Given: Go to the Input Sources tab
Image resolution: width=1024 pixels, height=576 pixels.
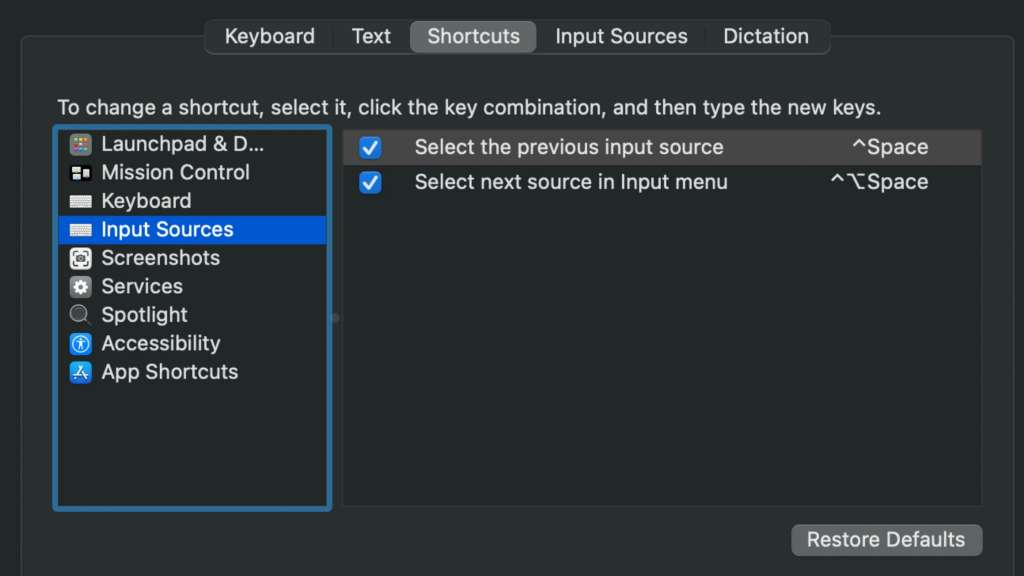Looking at the screenshot, I should (x=621, y=37).
